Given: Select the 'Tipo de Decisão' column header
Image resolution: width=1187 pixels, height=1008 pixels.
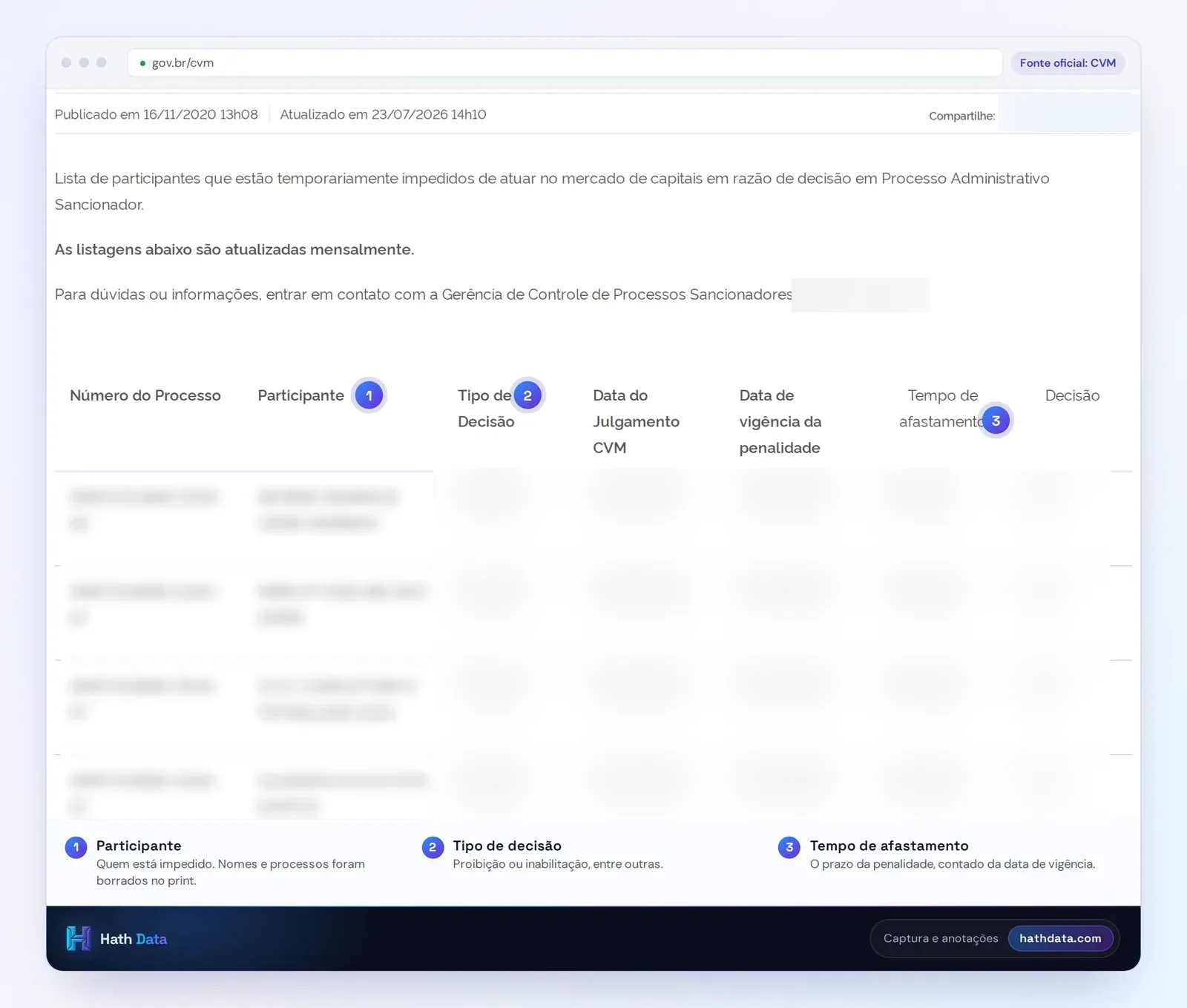Looking at the screenshot, I should pos(486,409).
